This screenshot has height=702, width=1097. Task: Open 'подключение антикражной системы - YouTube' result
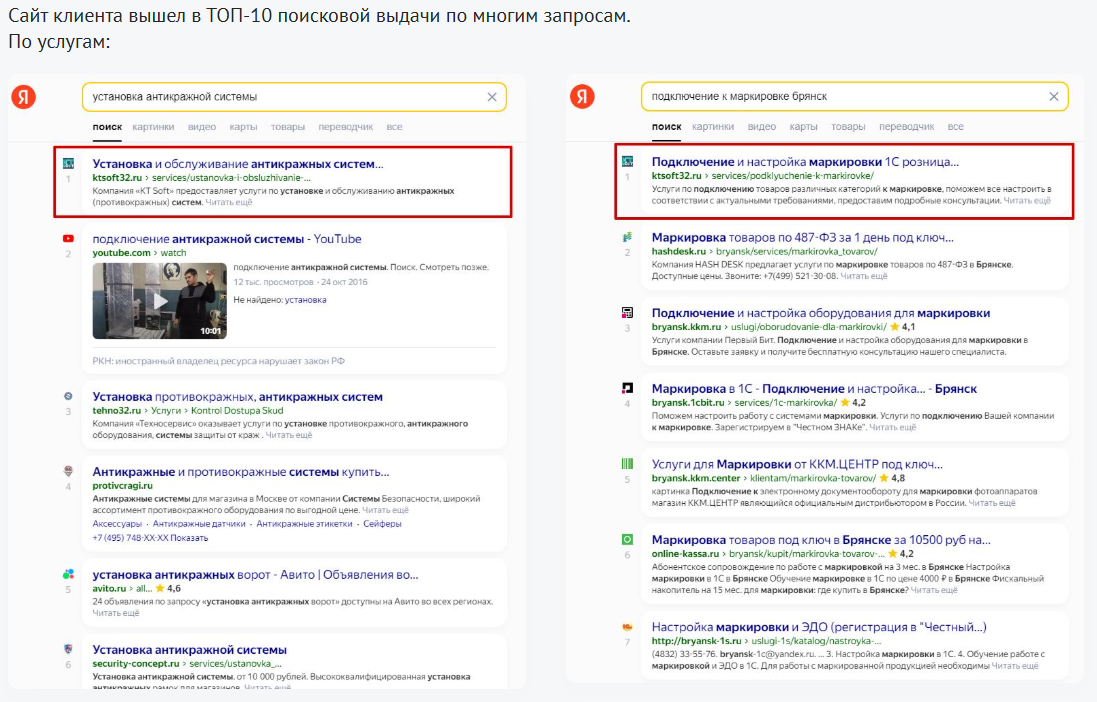click(x=227, y=239)
